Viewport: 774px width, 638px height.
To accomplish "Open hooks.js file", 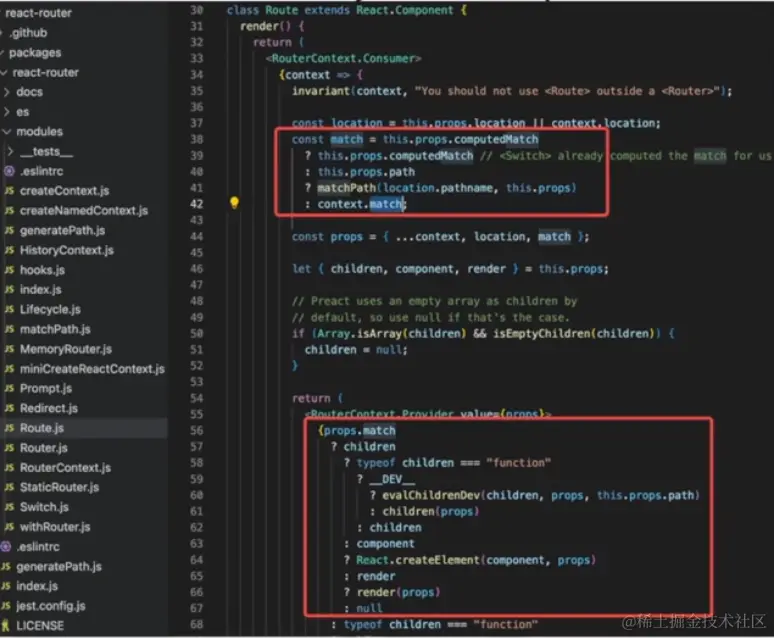I will 42,270.
